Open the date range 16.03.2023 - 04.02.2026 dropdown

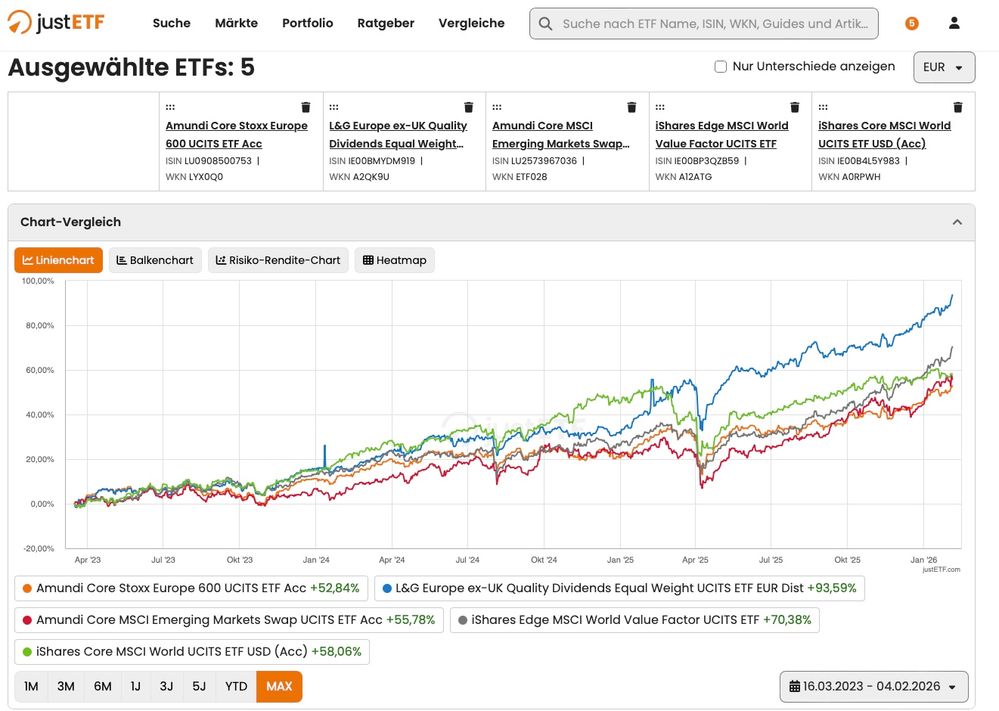(x=874, y=687)
